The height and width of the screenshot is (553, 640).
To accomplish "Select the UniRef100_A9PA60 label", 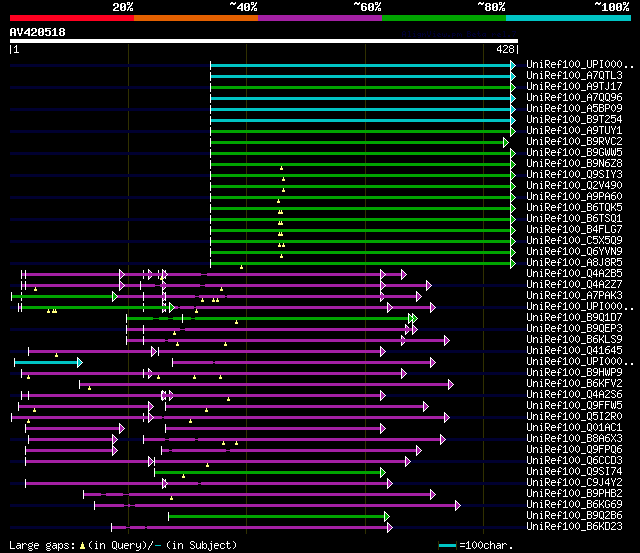I will coord(574,197).
